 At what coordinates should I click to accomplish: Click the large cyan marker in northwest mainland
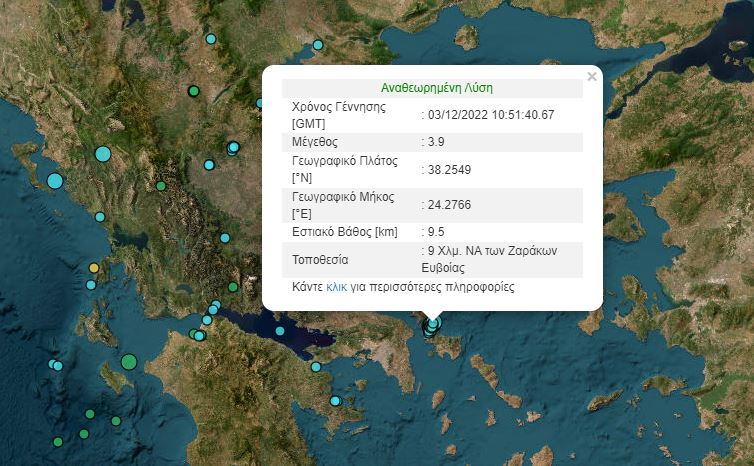[x=103, y=153]
